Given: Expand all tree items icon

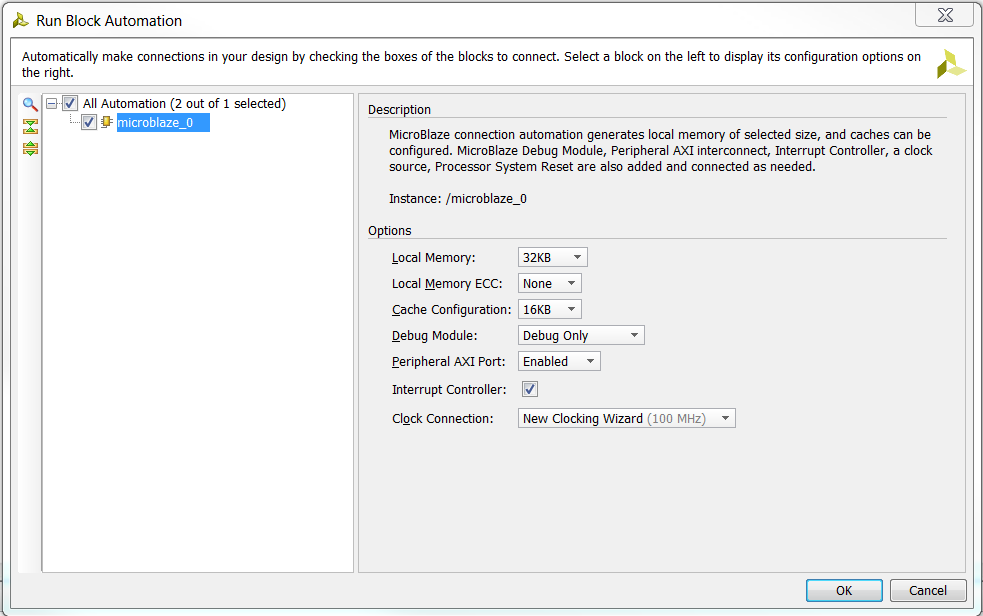Looking at the screenshot, I should coord(30,149).
